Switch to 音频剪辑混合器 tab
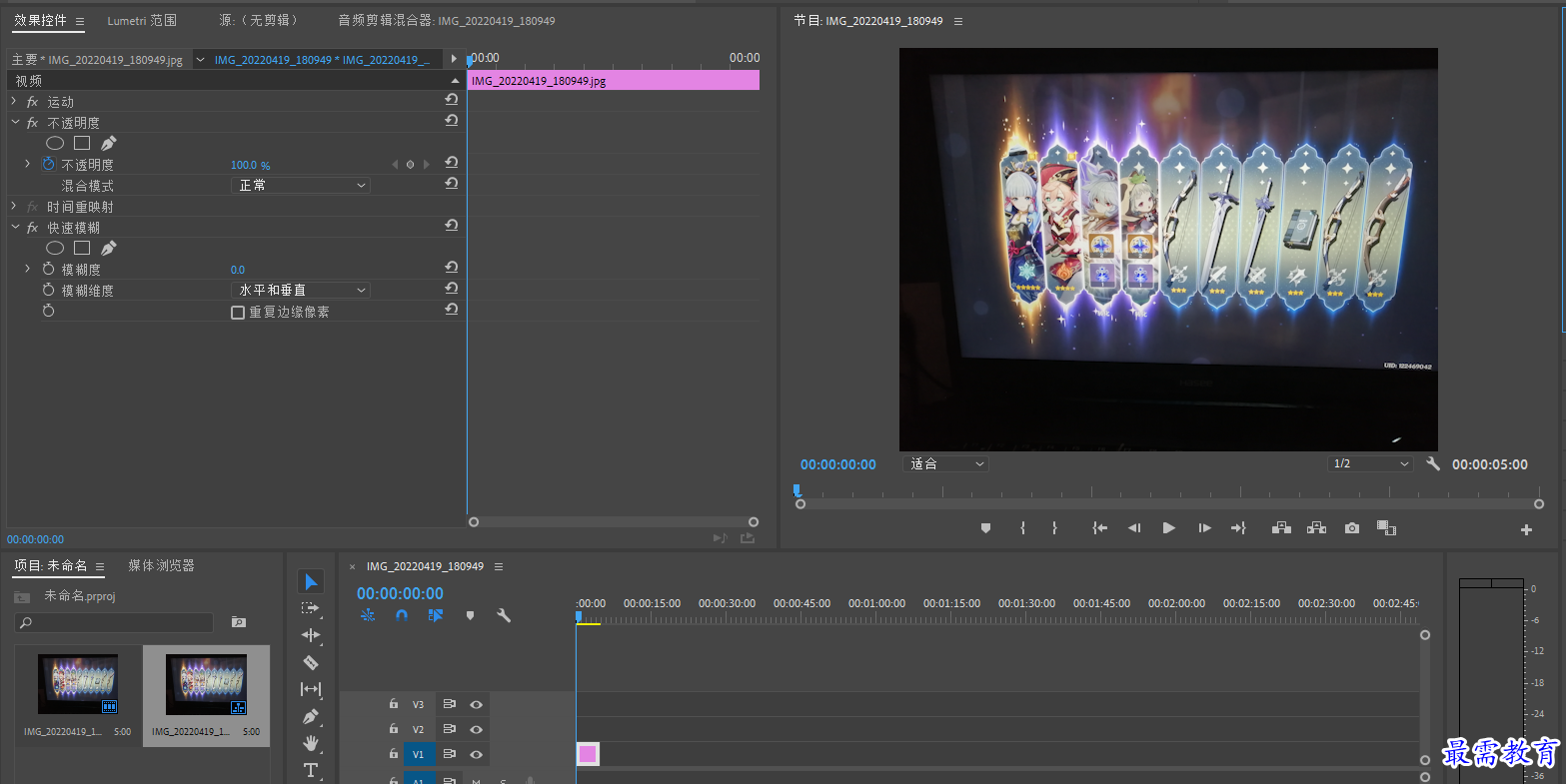The height and width of the screenshot is (784, 1566). (447, 20)
